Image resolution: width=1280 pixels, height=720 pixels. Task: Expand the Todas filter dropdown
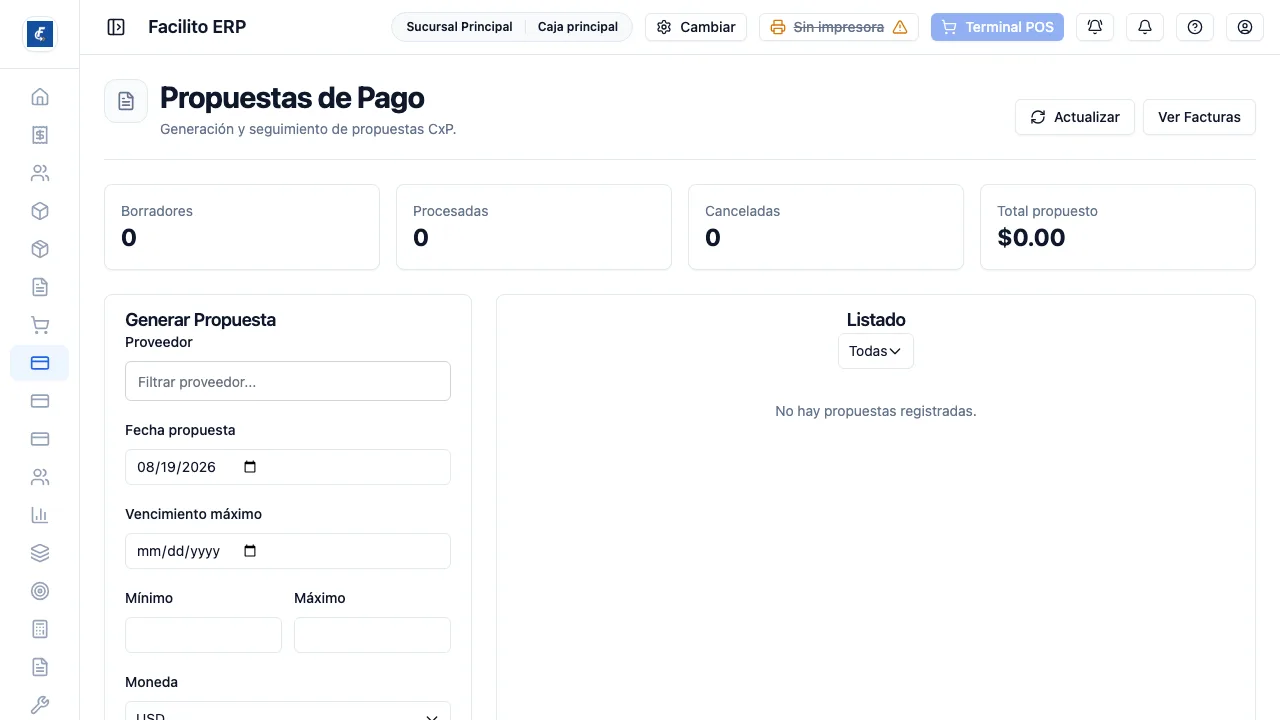(876, 351)
